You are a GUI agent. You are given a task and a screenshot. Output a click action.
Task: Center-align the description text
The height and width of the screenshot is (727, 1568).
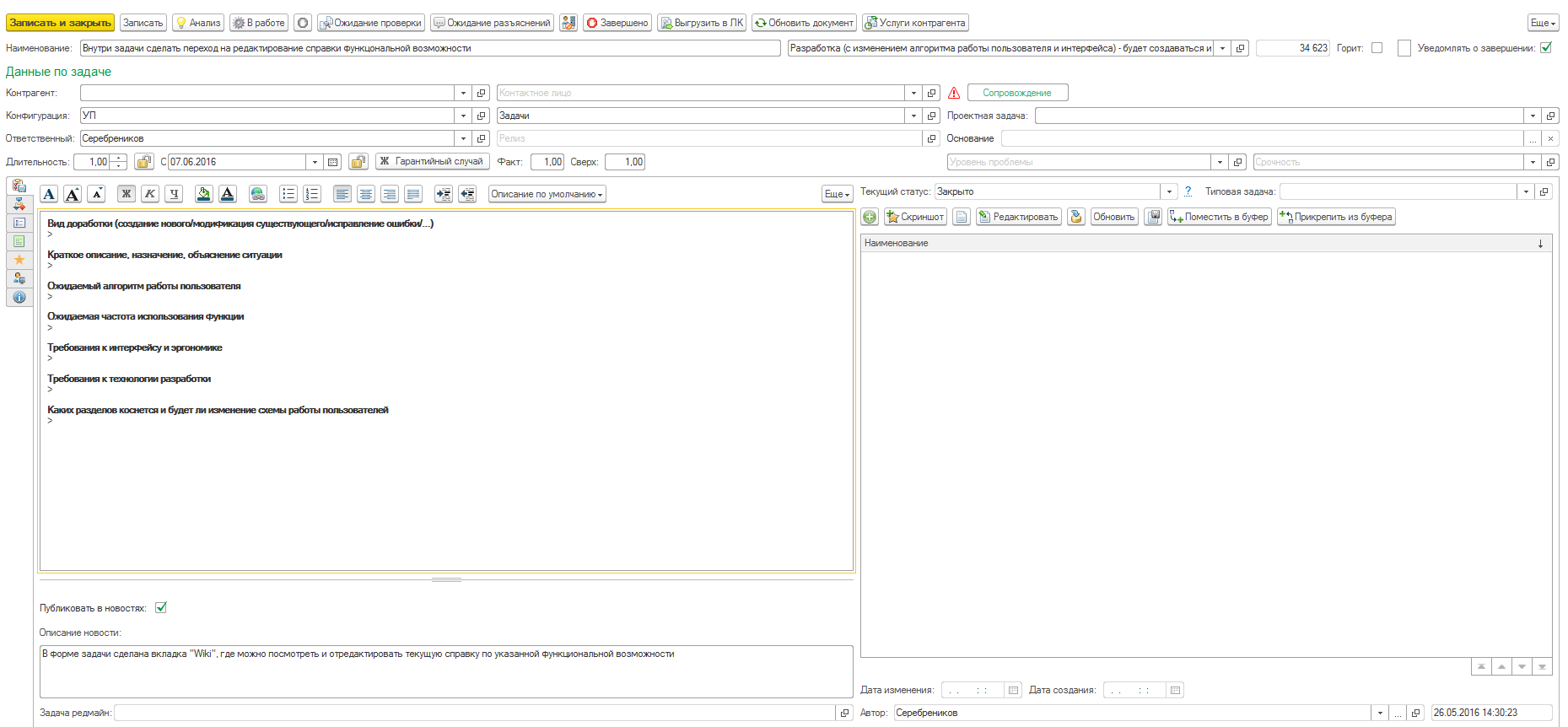[366, 194]
